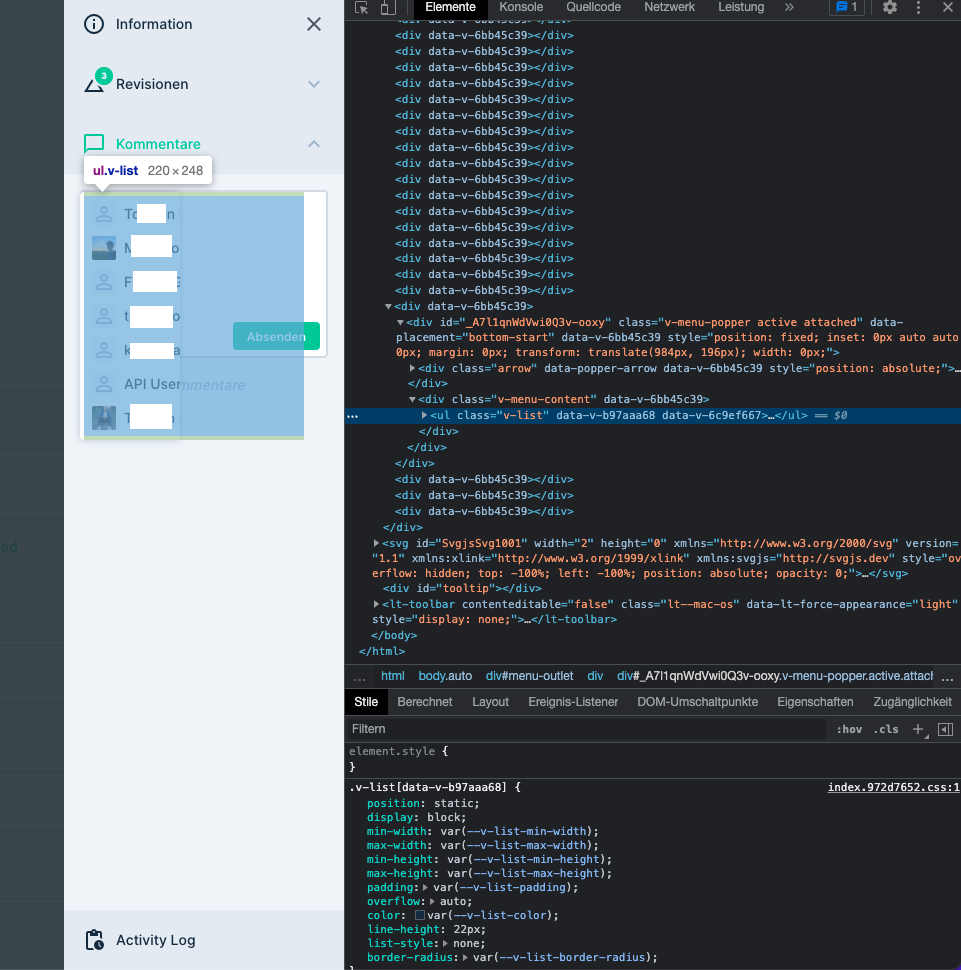The image size is (961, 970).
Task: Close the DevTools panel
Action: pyautogui.click(x=947, y=7)
